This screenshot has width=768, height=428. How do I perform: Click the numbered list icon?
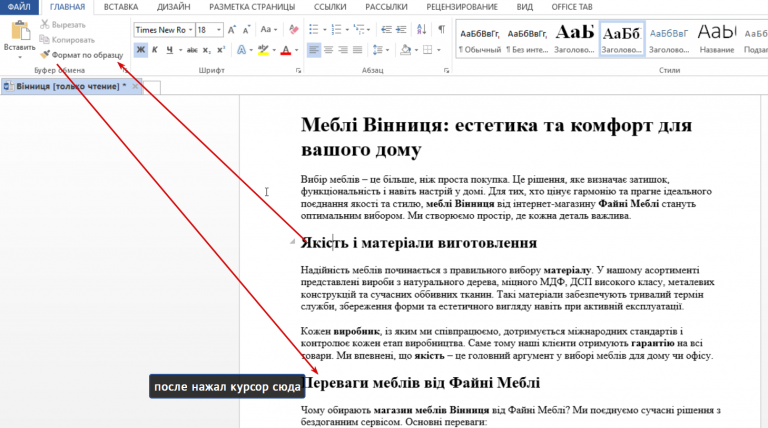coord(336,30)
